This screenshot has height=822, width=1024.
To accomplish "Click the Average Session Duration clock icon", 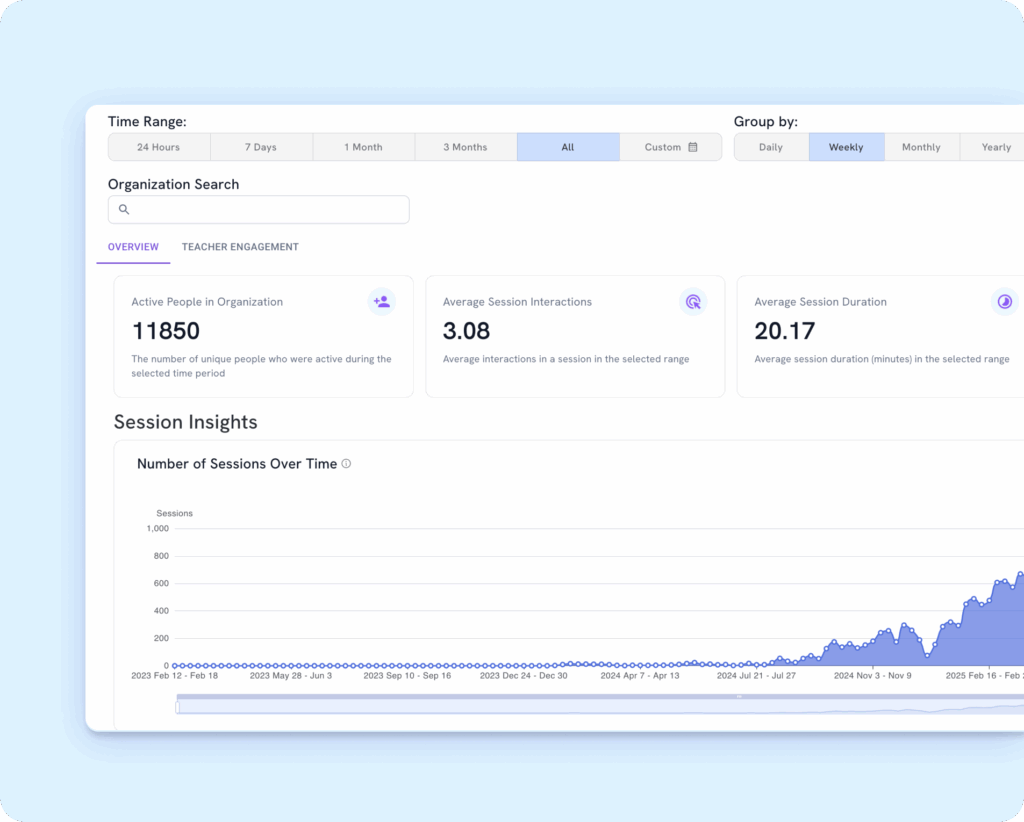I will click(x=1004, y=301).
